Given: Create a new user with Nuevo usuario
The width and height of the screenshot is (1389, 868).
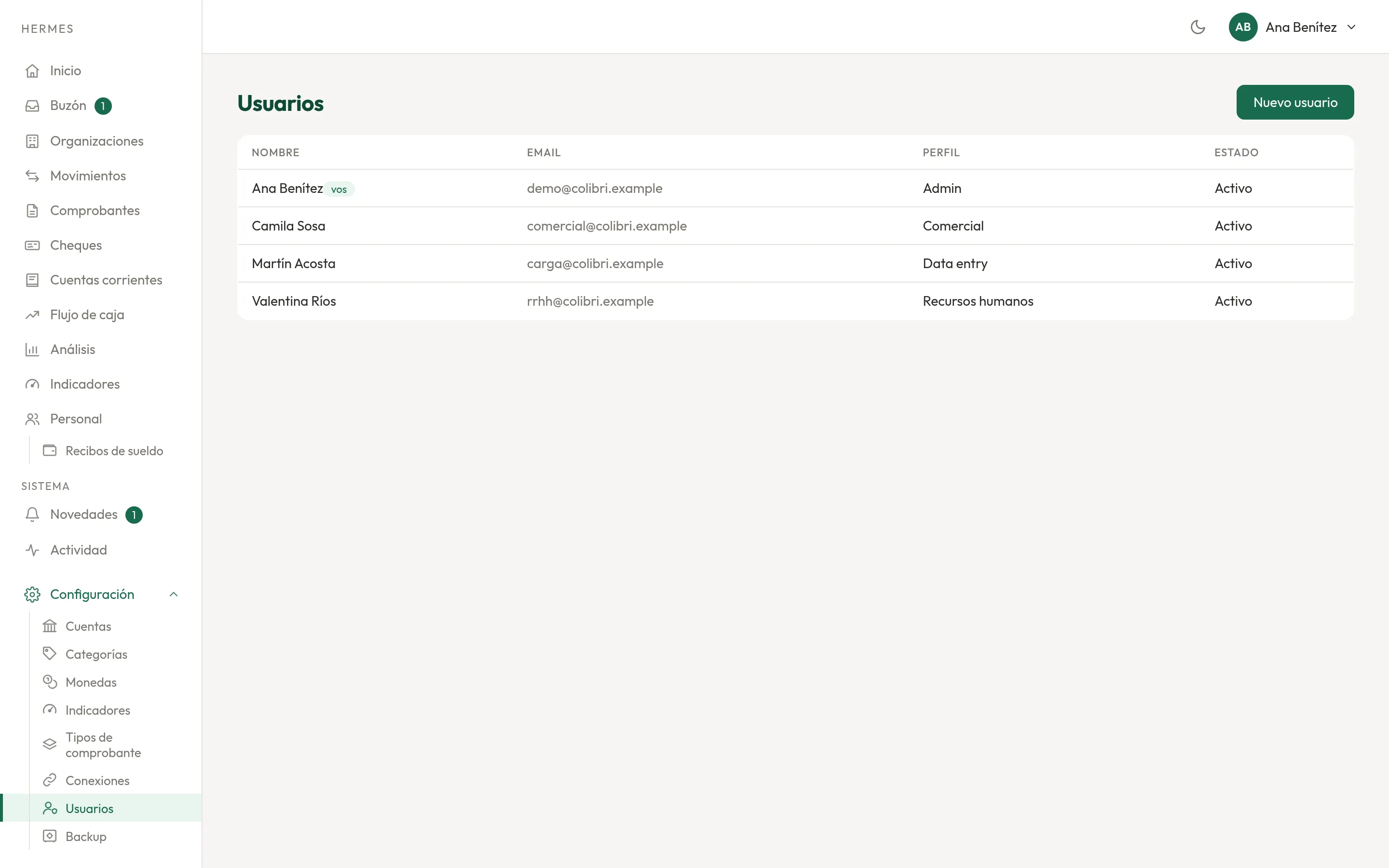Looking at the screenshot, I should [1295, 102].
